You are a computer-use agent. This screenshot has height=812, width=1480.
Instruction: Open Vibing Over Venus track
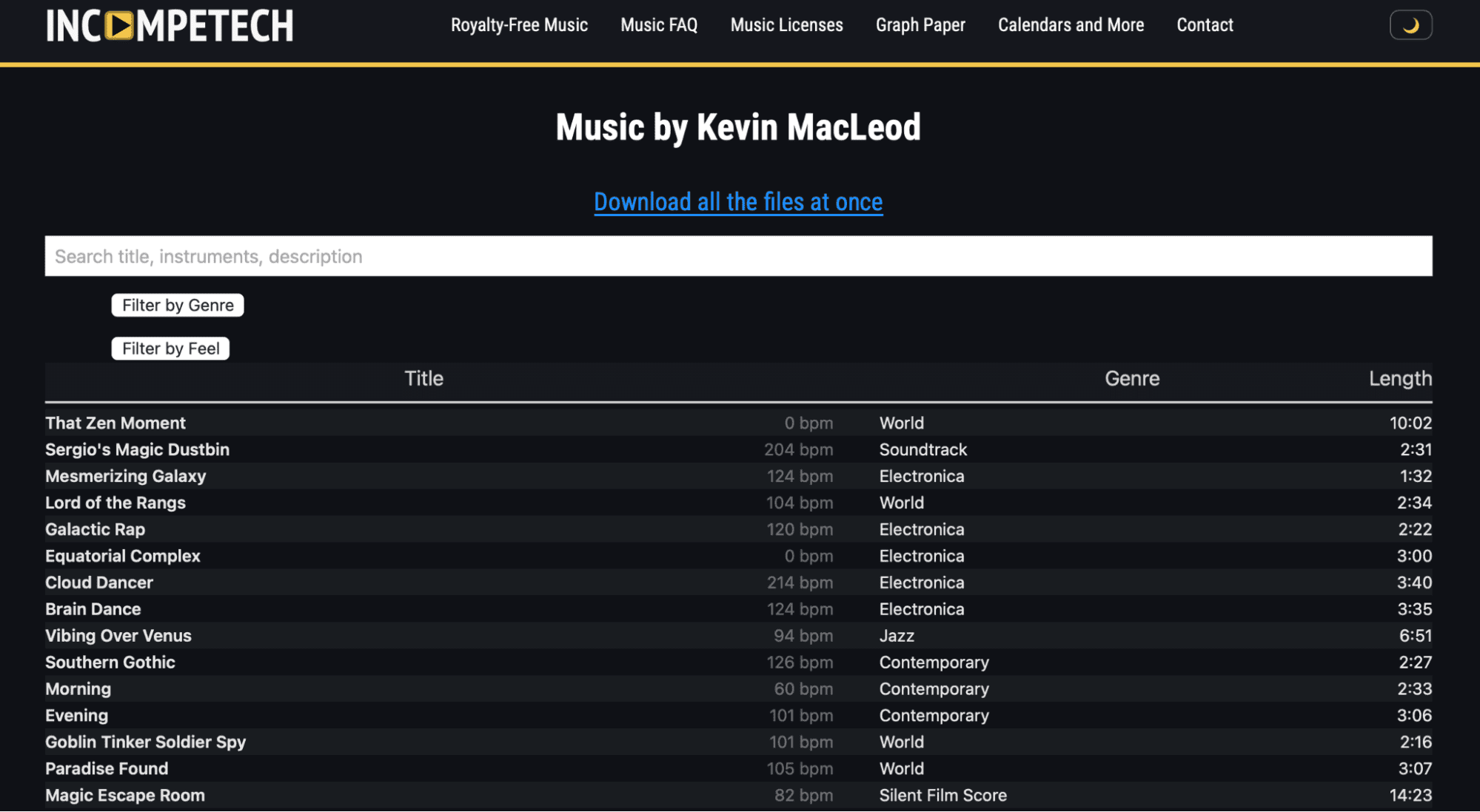118,636
